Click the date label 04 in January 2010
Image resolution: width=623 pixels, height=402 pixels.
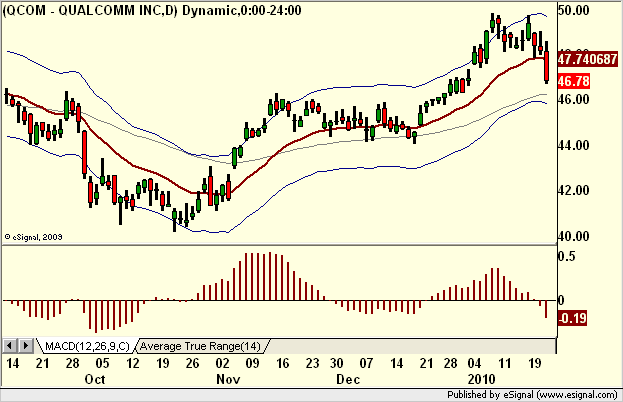click(x=474, y=363)
